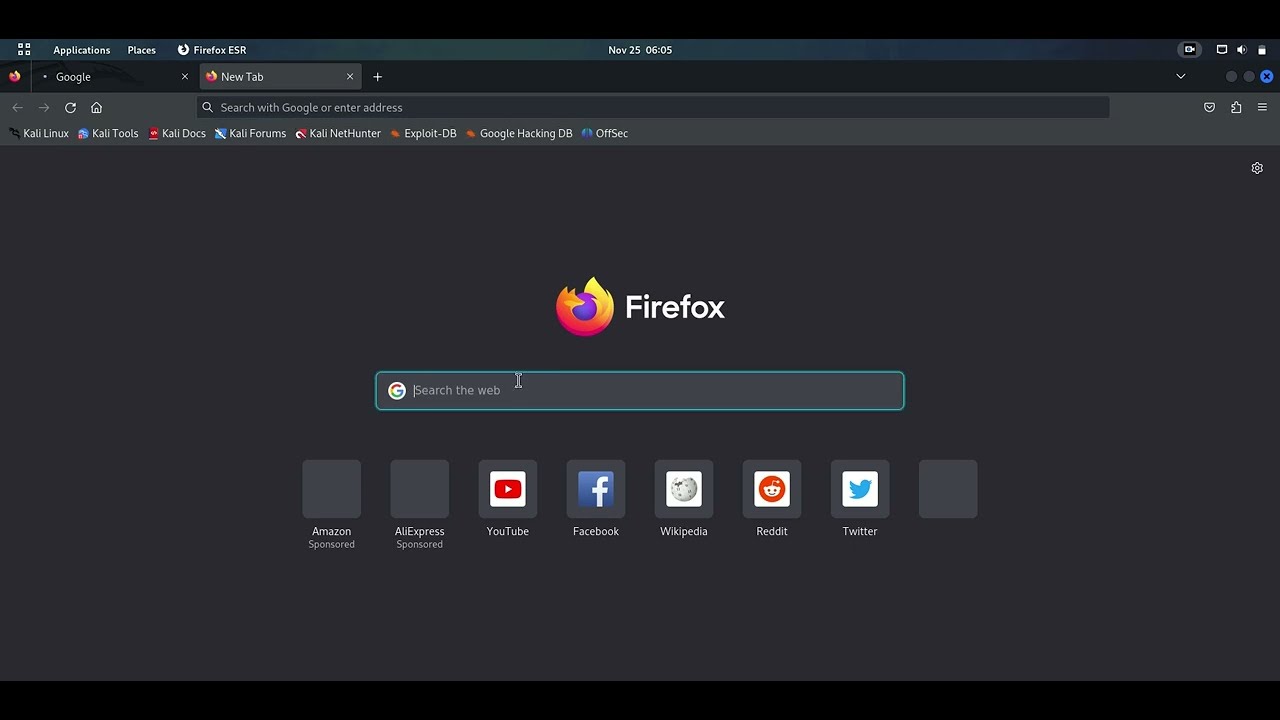Open the Google Hacking DB bookmark
1280x720 pixels.
click(x=519, y=133)
